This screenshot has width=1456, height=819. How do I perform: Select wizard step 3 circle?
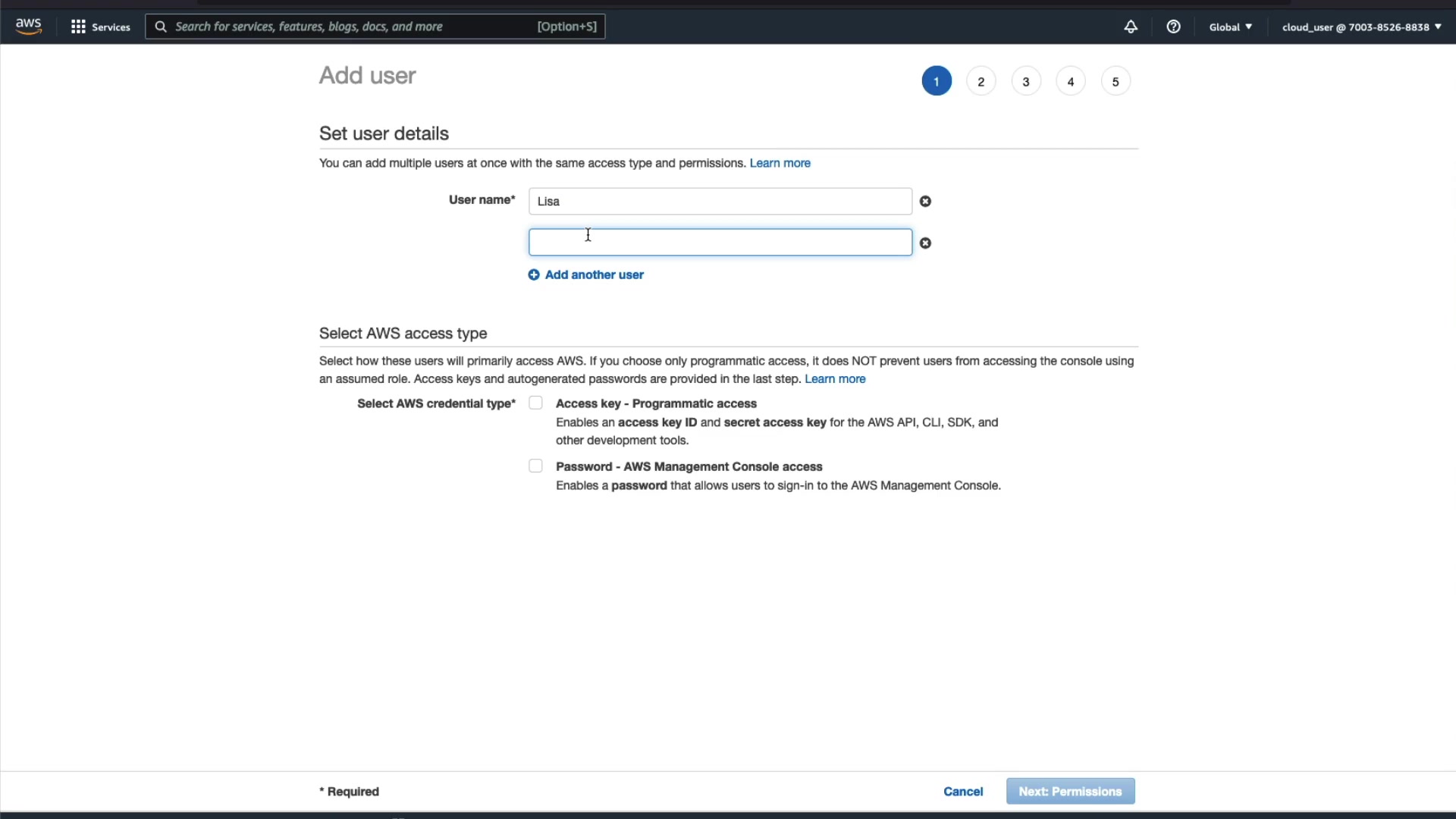coord(1025,82)
